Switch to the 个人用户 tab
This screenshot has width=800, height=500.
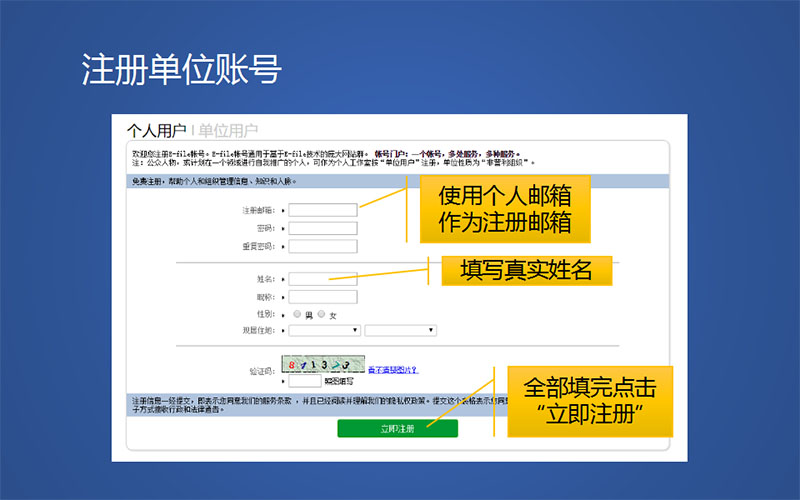(x=156, y=130)
